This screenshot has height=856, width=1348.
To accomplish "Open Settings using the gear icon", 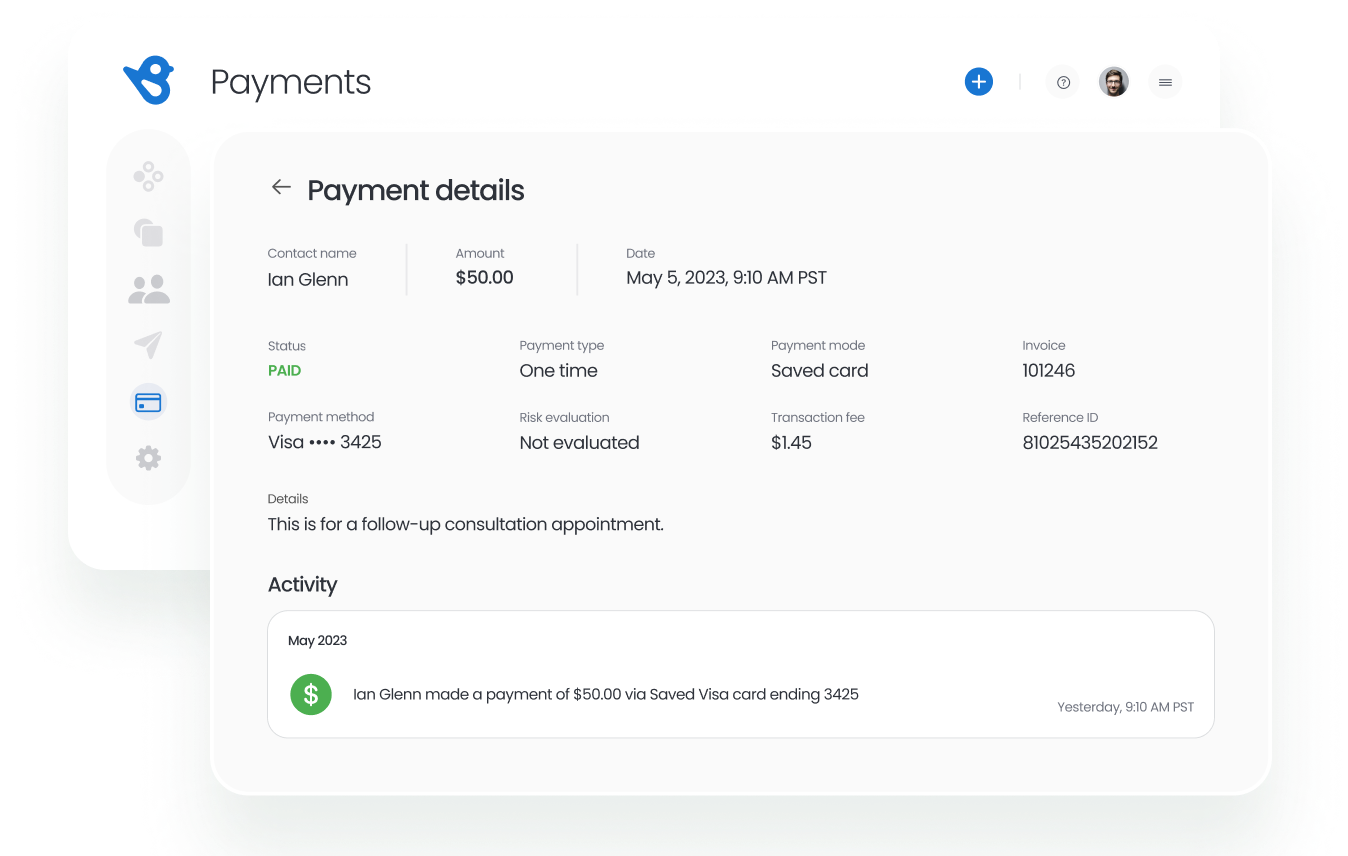I will pyautogui.click(x=148, y=457).
